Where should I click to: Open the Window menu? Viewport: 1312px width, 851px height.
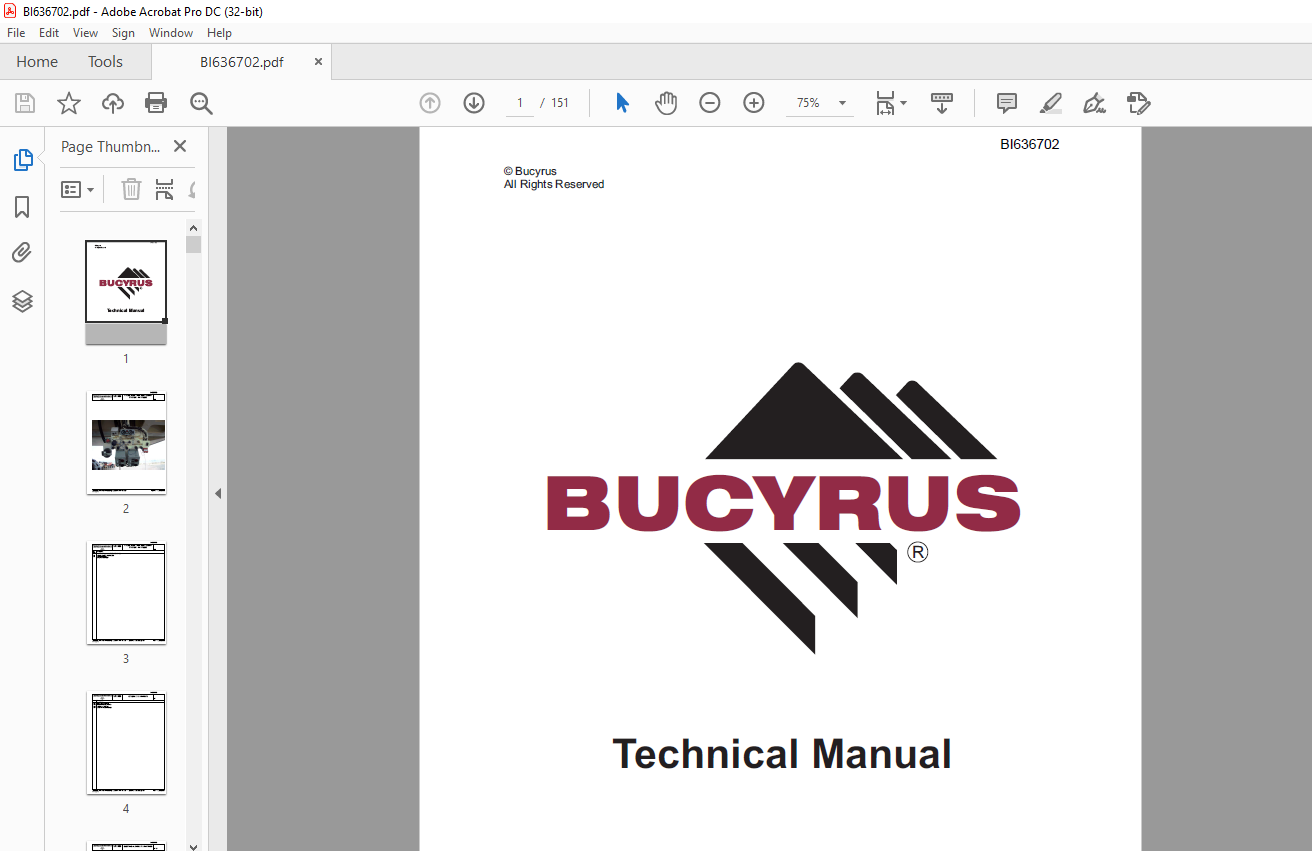(x=171, y=33)
